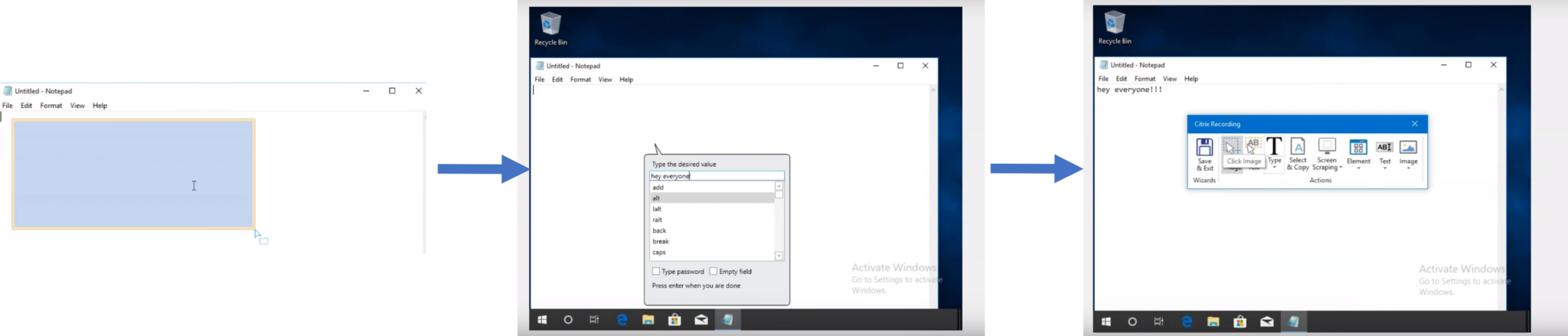Image resolution: width=1568 pixels, height=336 pixels.
Task: Close the Citrix Recording panel
Action: 1415,124
